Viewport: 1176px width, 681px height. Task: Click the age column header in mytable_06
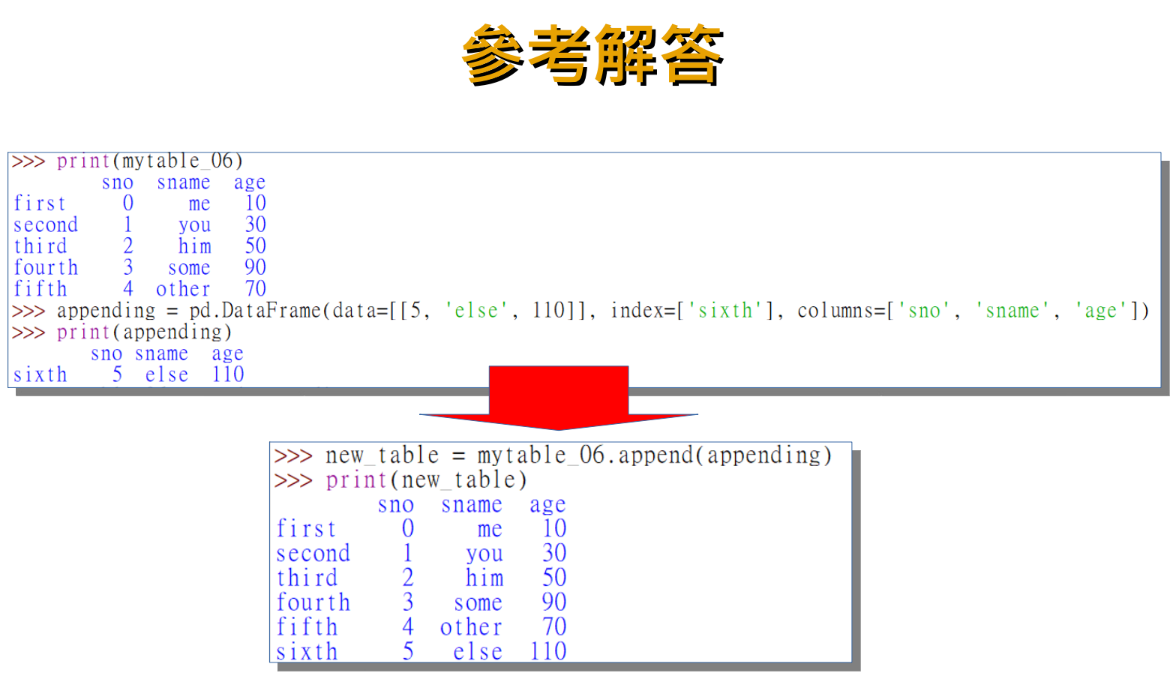click(249, 181)
